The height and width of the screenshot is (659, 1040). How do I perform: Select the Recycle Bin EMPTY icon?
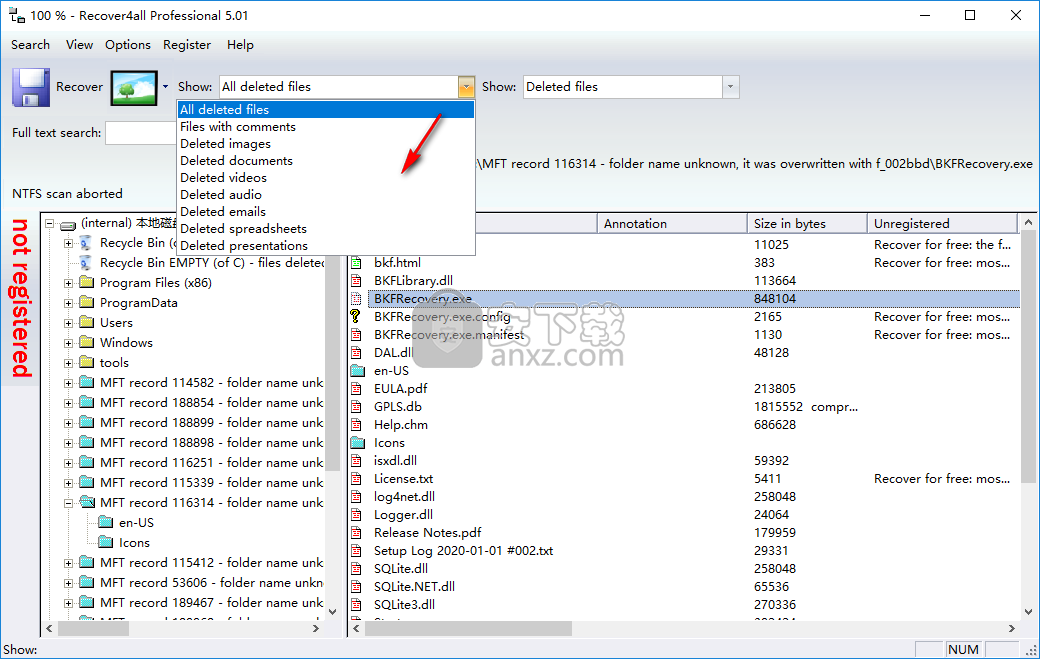pos(86,263)
